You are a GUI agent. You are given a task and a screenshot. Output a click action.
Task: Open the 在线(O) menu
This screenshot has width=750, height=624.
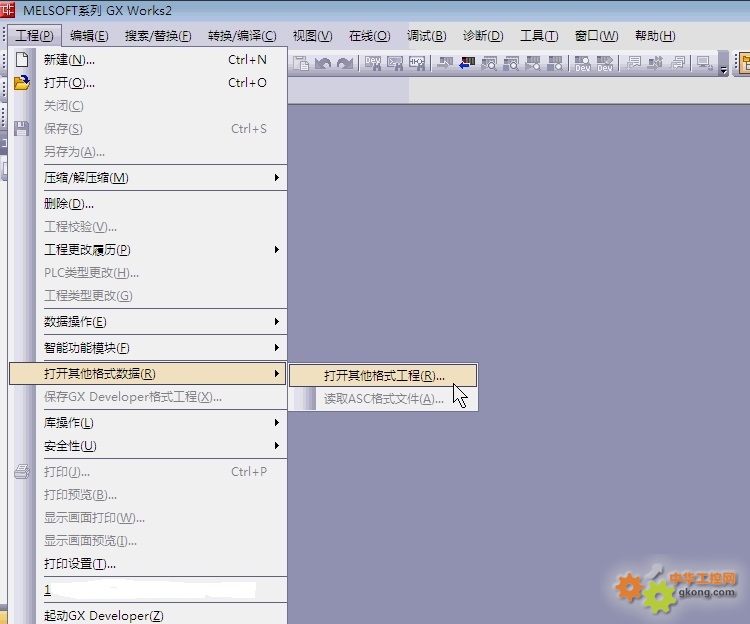369,36
